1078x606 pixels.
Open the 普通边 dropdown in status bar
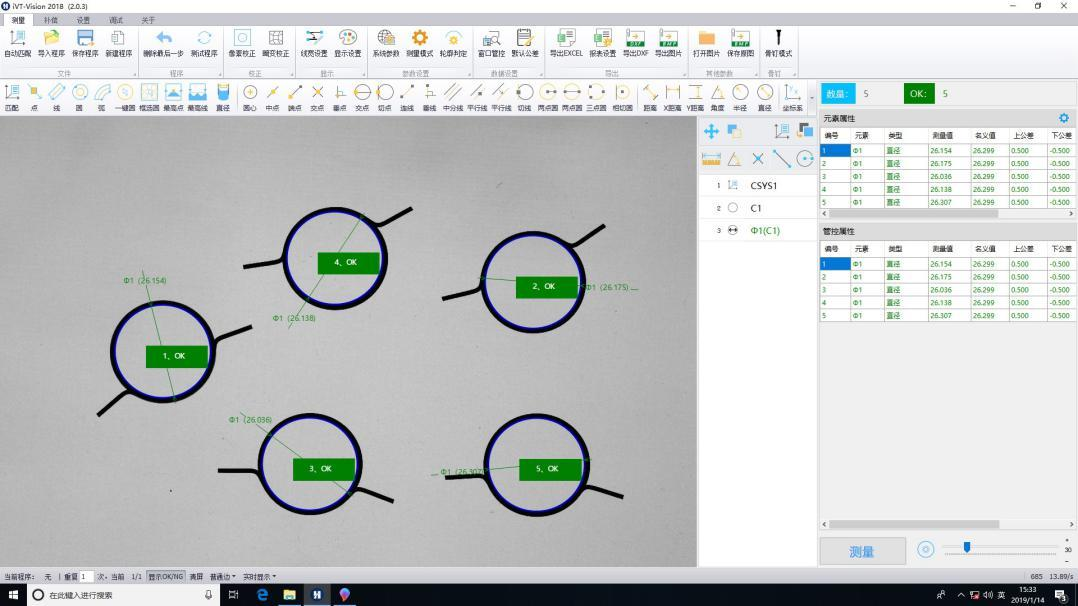point(223,577)
